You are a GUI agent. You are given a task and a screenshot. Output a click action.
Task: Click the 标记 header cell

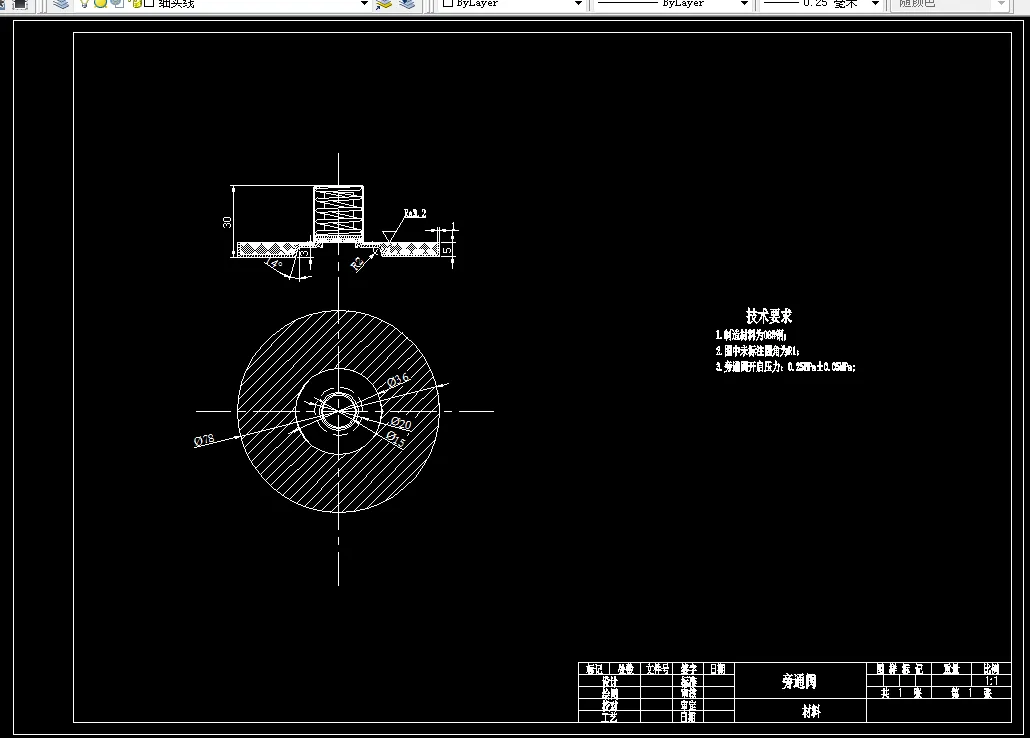[594, 669]
